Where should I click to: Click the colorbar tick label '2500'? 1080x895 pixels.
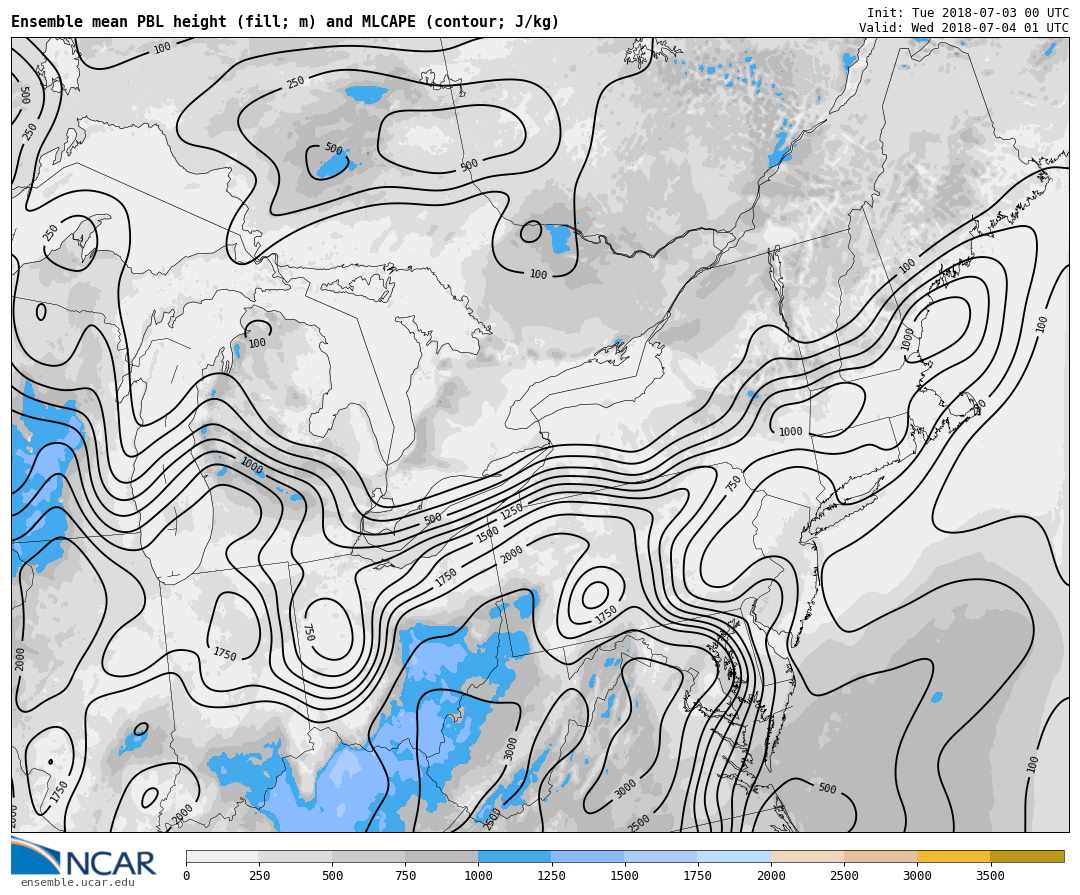tap(844, 876)
